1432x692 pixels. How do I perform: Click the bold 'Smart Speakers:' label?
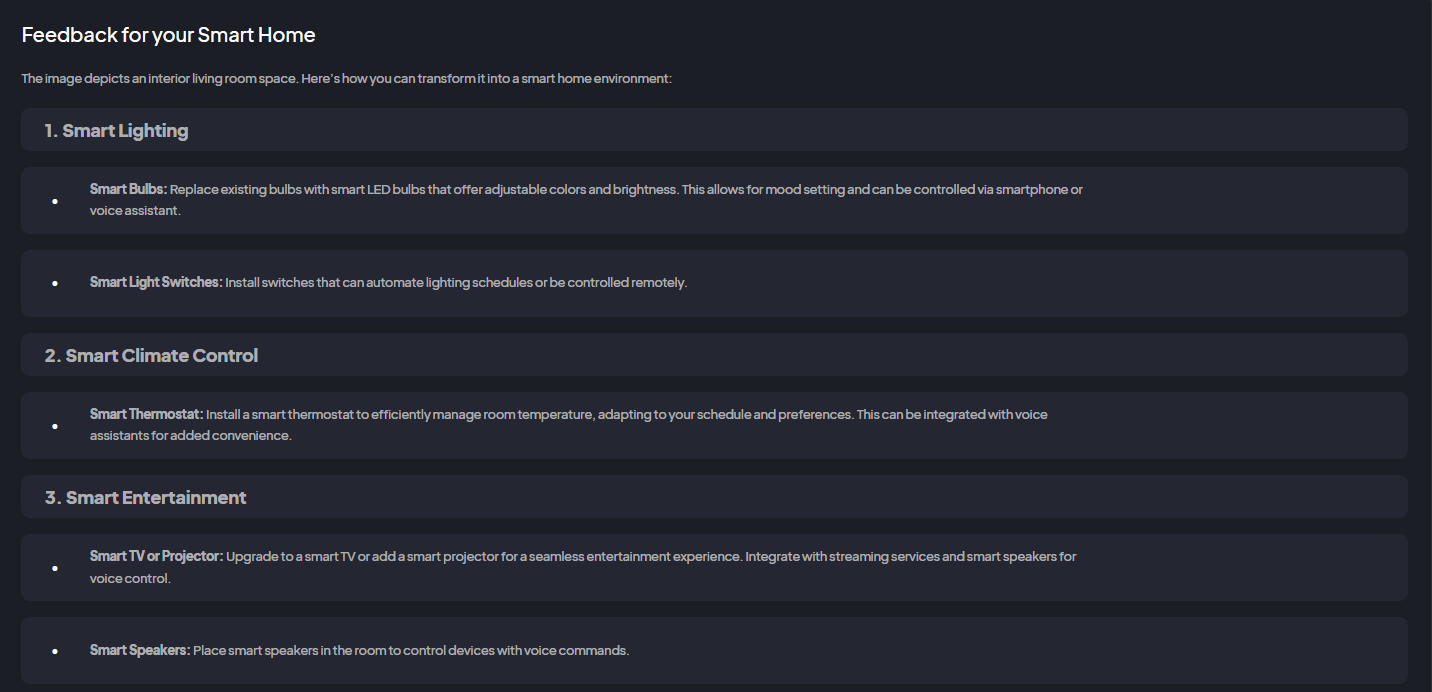coord(139,650)
